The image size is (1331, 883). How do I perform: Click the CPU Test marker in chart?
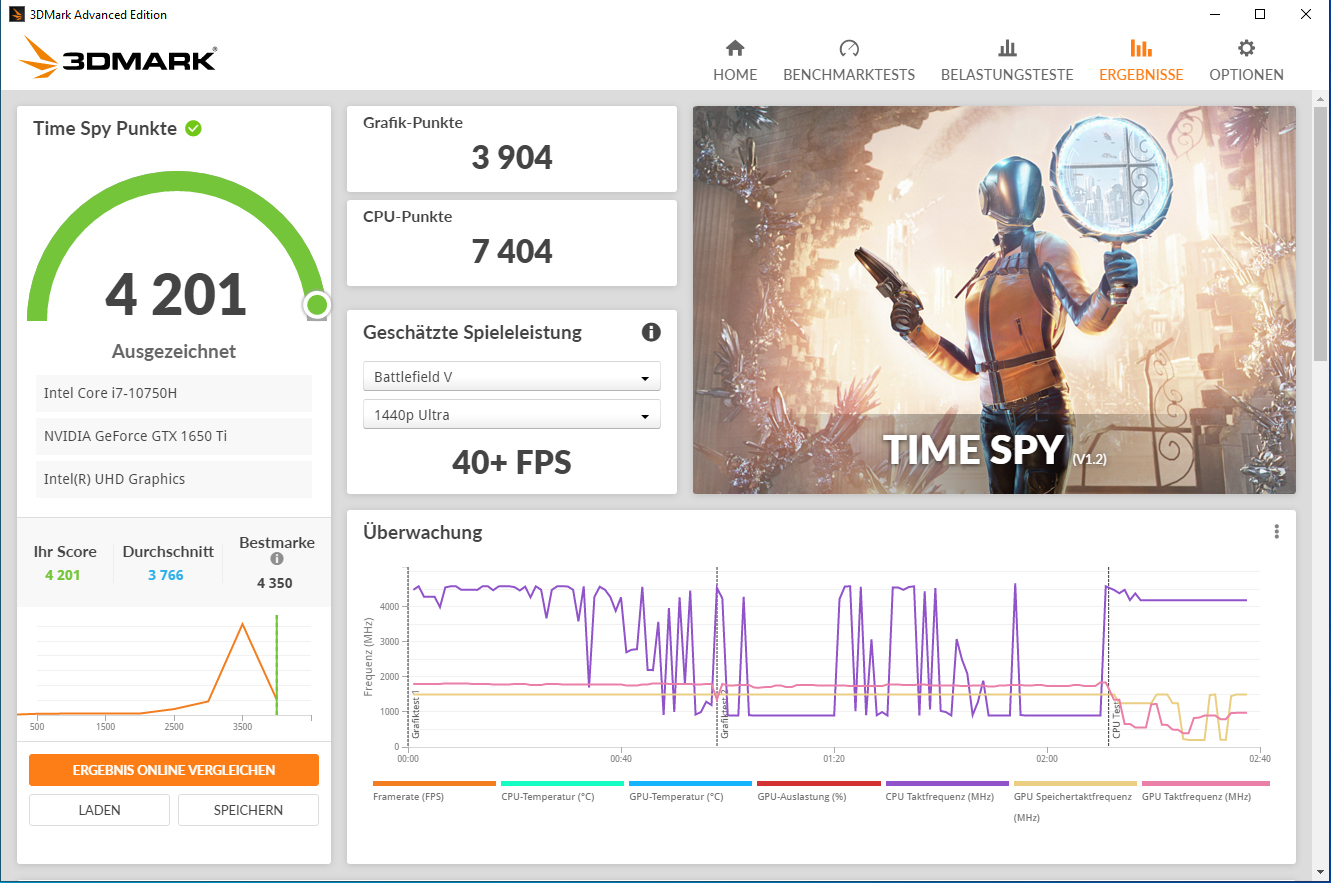coord(1115,721)
